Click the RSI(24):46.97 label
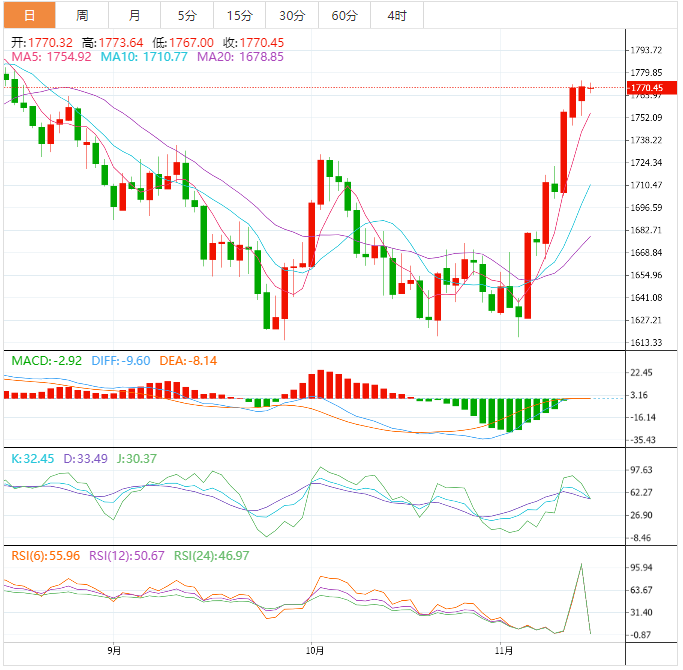Image resolution: width=683 pixels, height=670 pixels. pyautogui.click(x=212, y=556)
